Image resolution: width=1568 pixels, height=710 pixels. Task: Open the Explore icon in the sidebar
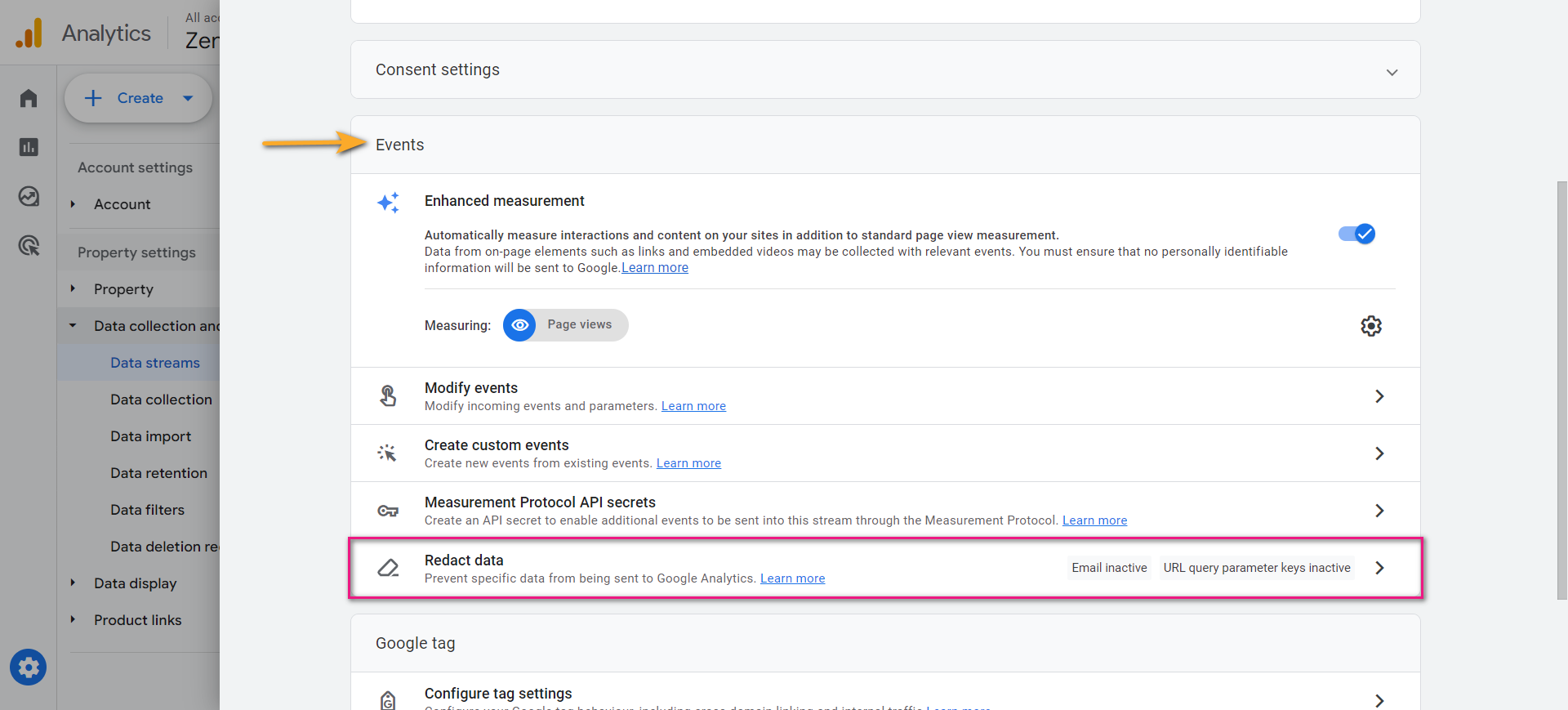pyautogui.click(x=29, y=196)
